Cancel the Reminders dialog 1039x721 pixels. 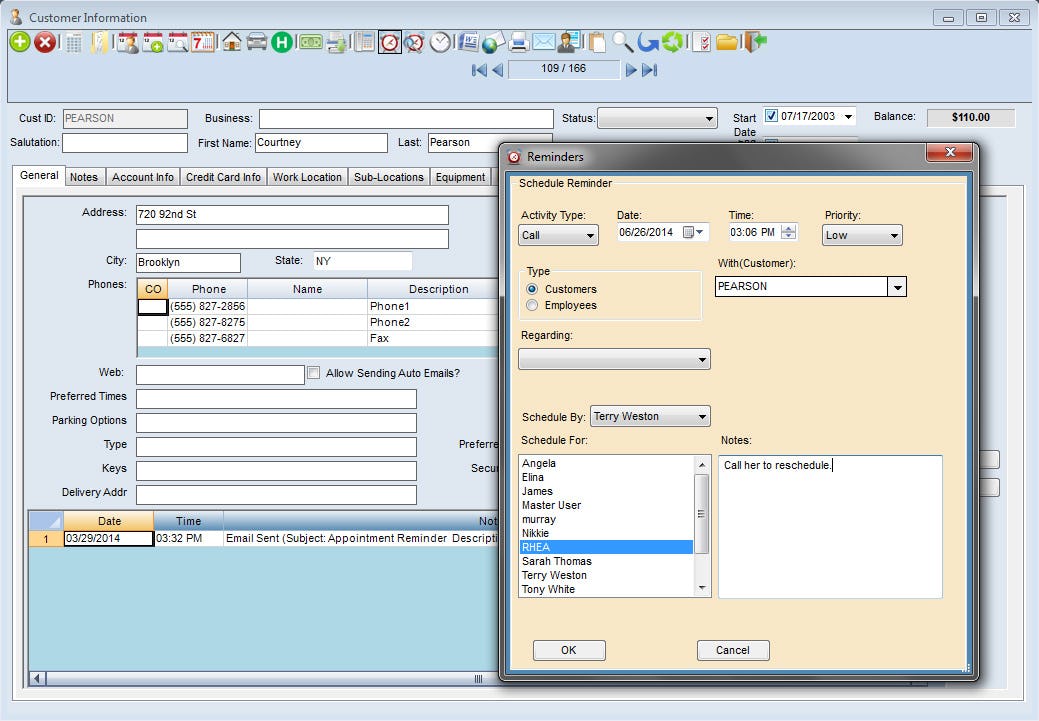point(732,650)
